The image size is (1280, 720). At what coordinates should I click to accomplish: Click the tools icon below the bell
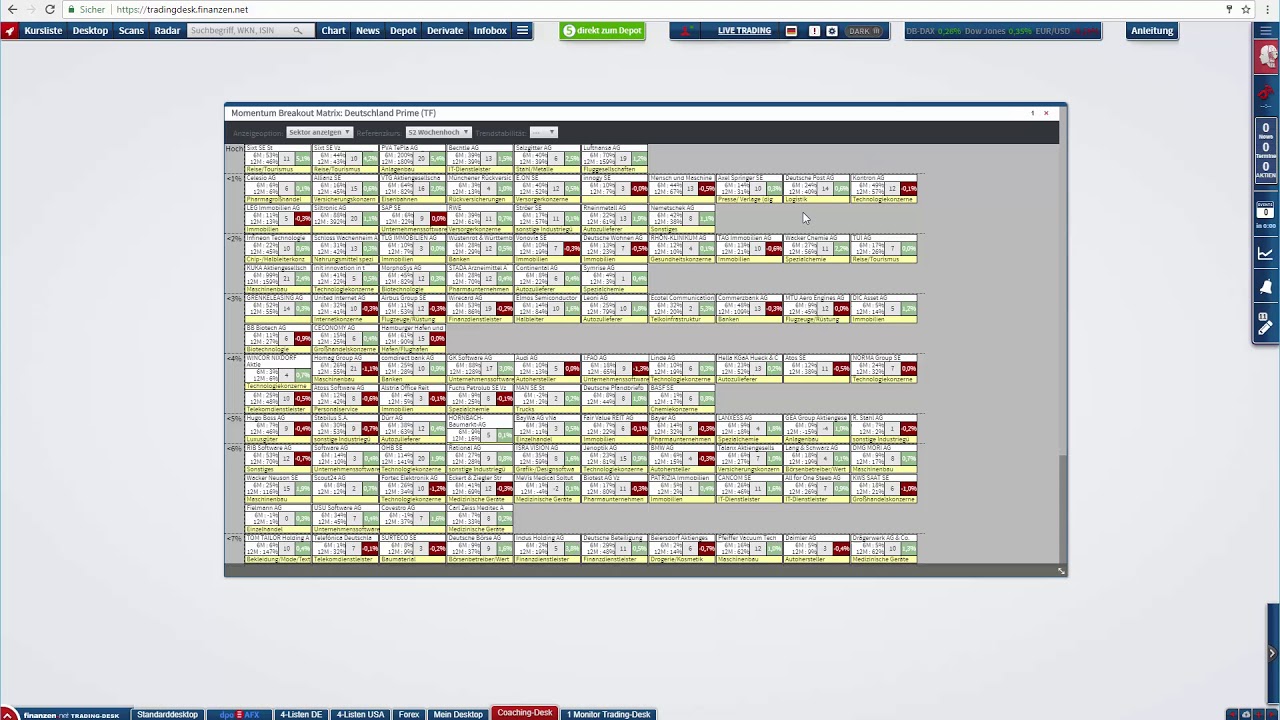1266,323
